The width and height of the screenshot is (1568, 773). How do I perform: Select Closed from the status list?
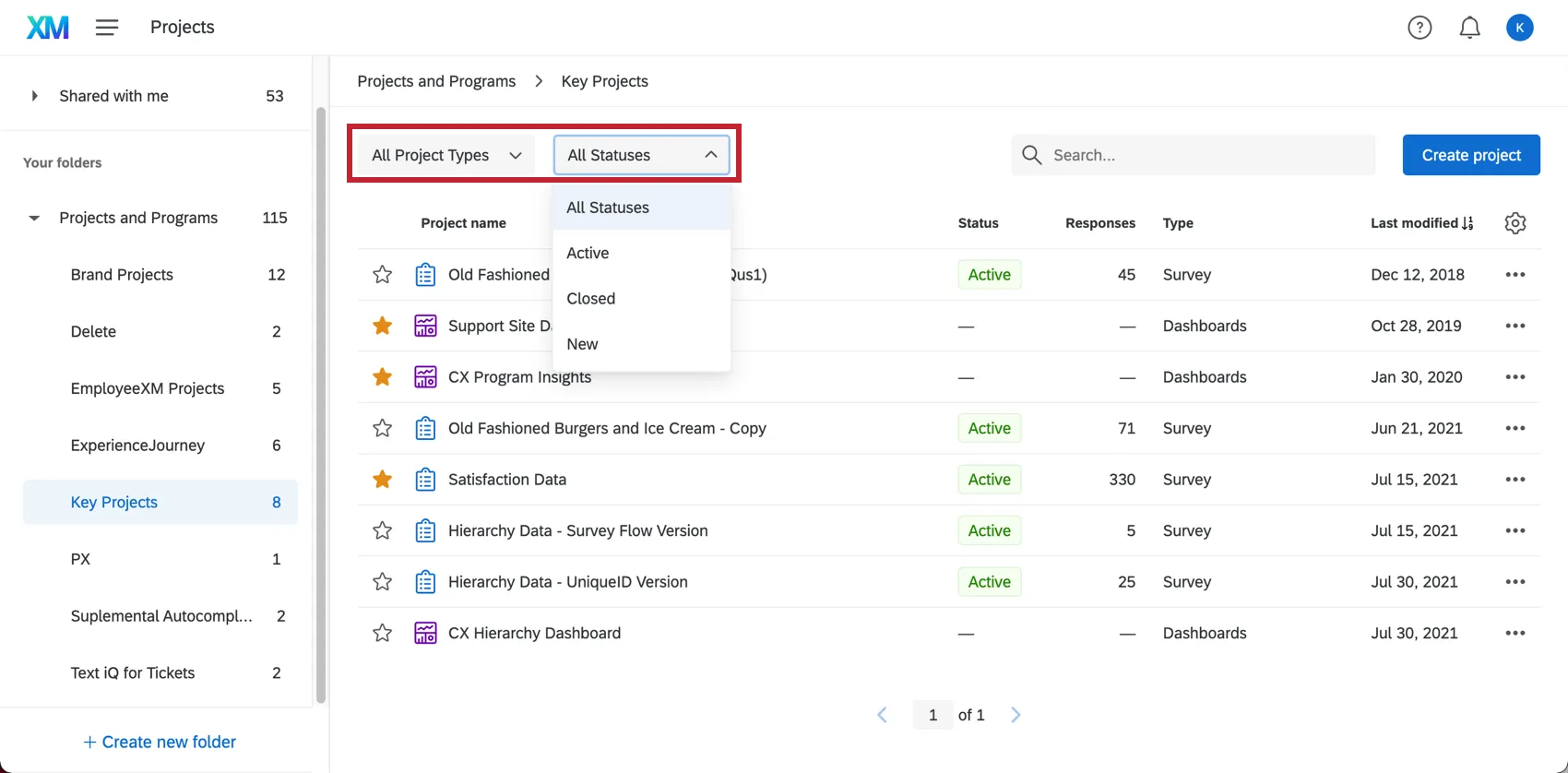click(x=590, y=299)
